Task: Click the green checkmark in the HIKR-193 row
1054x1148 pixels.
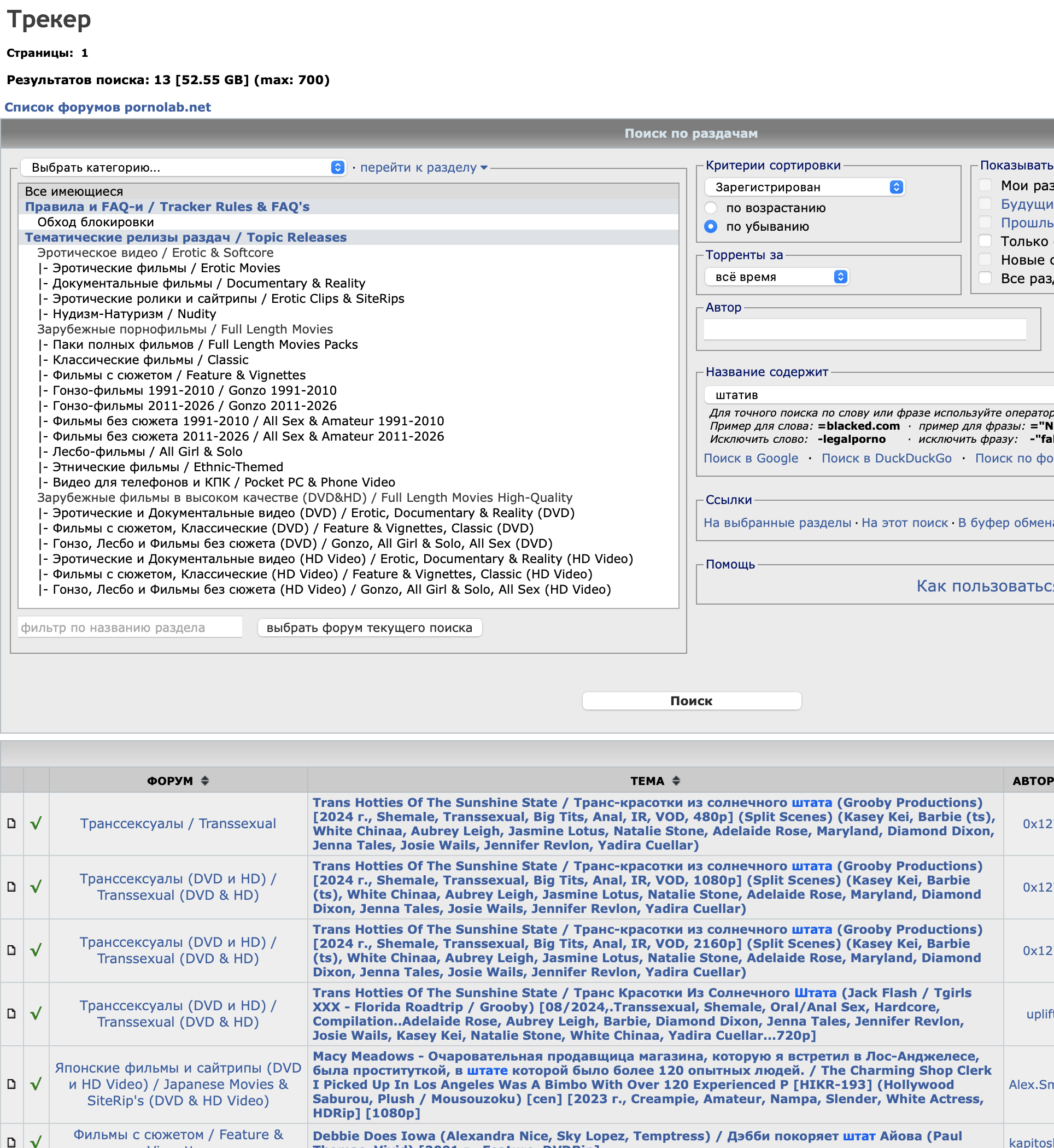Action: coord(36,1084)
